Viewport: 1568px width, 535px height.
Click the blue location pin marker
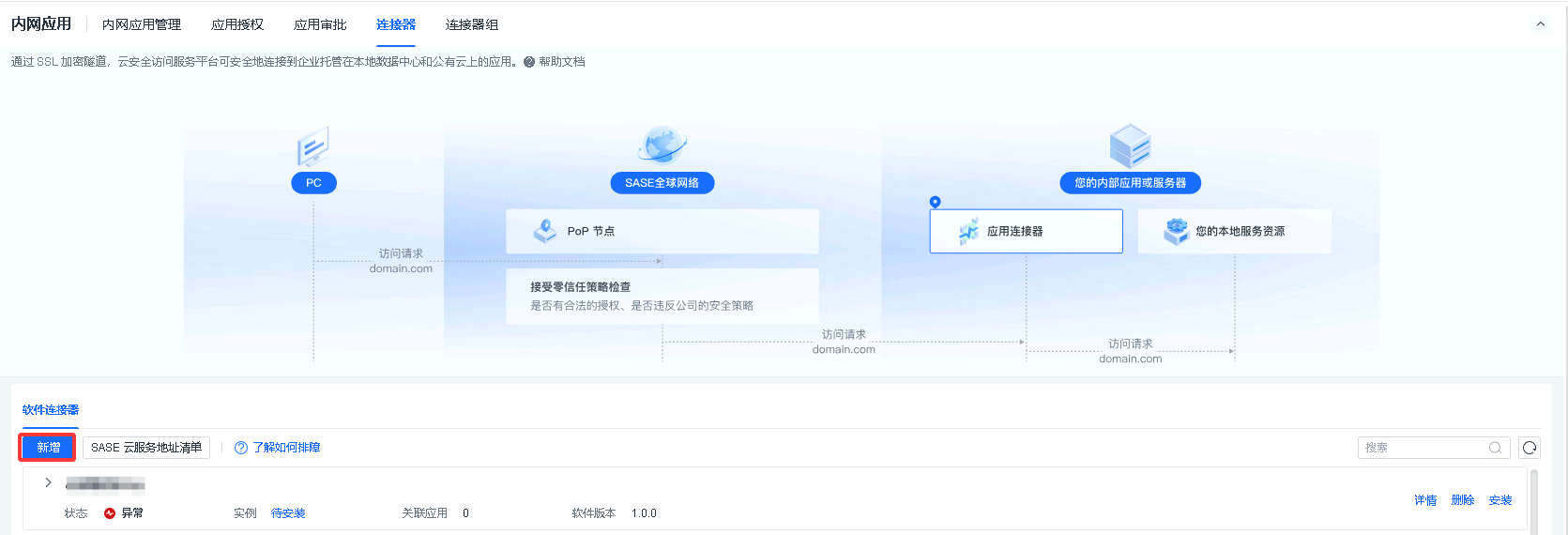pyautogui.click(x=935, y=202)
